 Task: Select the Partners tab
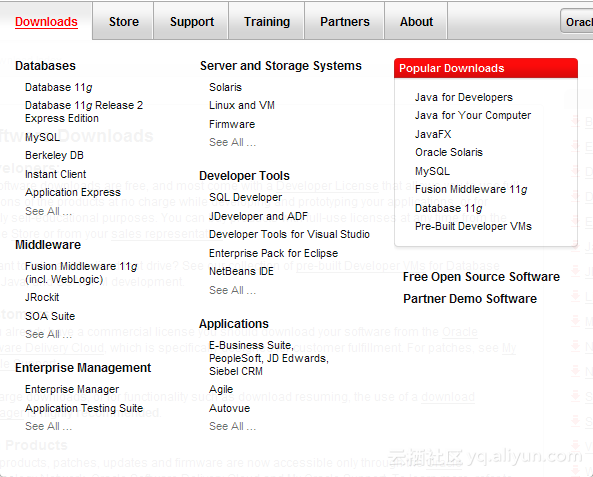[345, 22]
